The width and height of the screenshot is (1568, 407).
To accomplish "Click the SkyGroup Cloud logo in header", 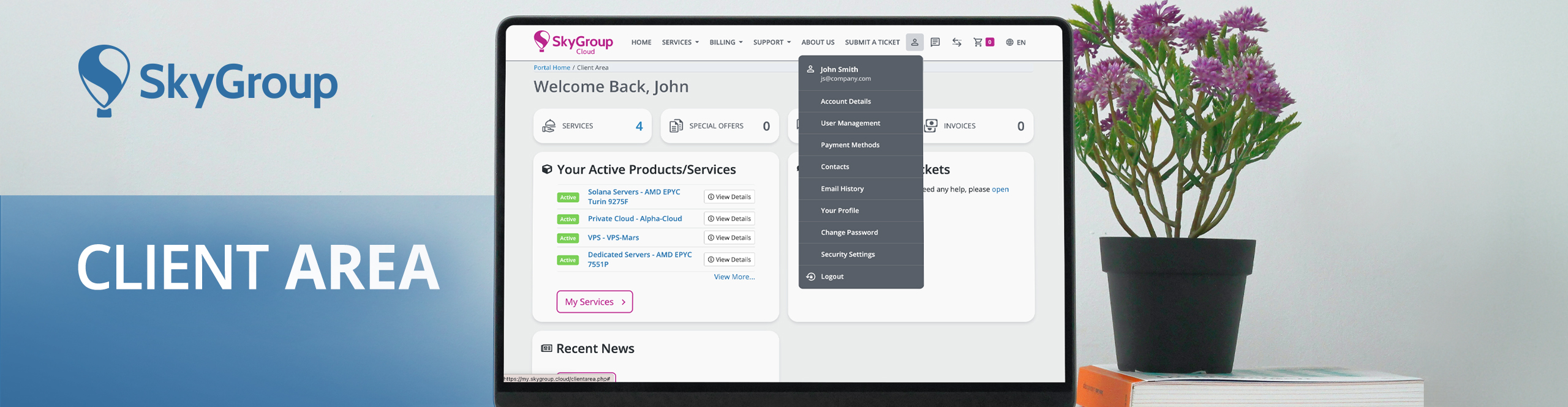I will coord(573,42).
